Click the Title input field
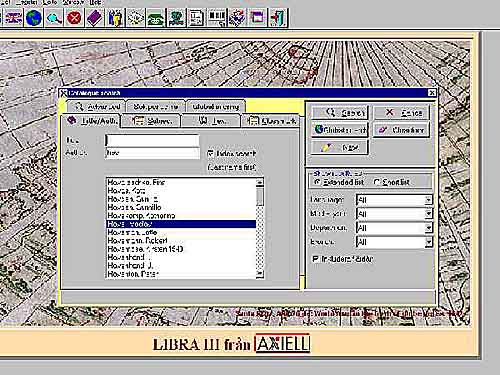 pos(152,140)
